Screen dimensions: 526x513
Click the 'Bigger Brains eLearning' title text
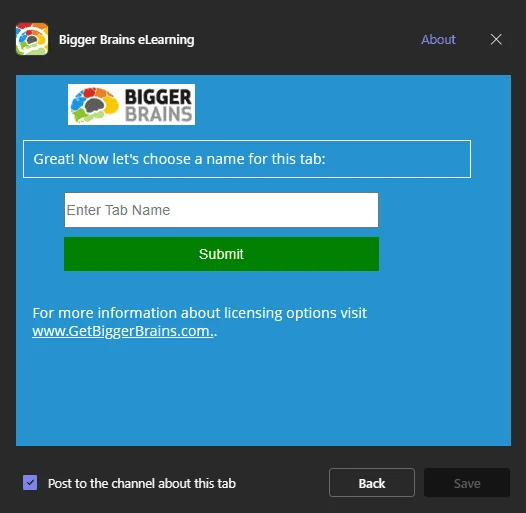click(x=126, y=40)
